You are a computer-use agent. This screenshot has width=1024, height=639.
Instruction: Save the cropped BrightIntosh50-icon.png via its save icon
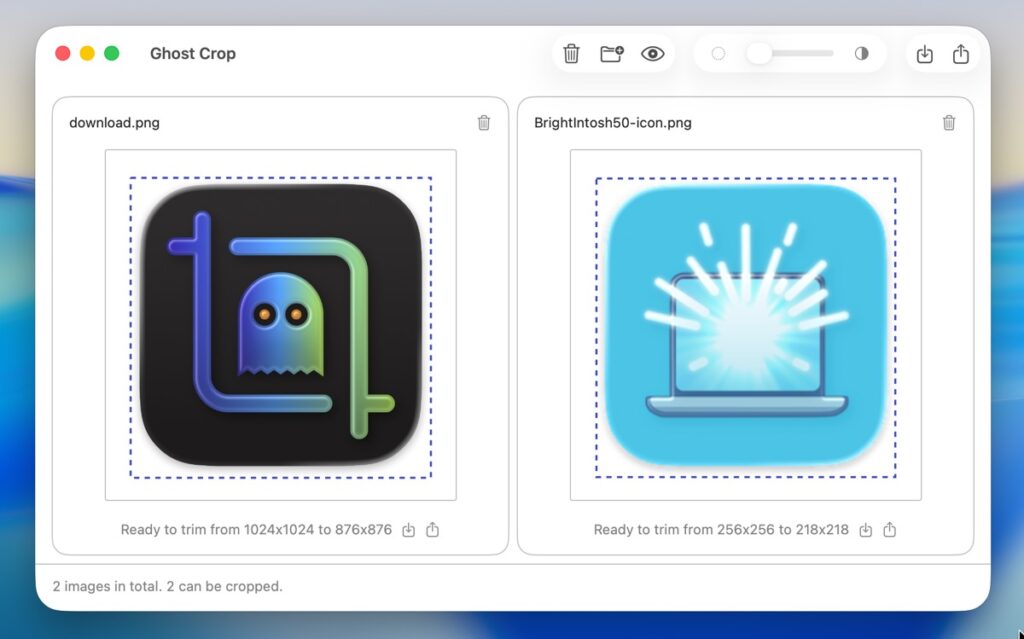tap(866, 530)
